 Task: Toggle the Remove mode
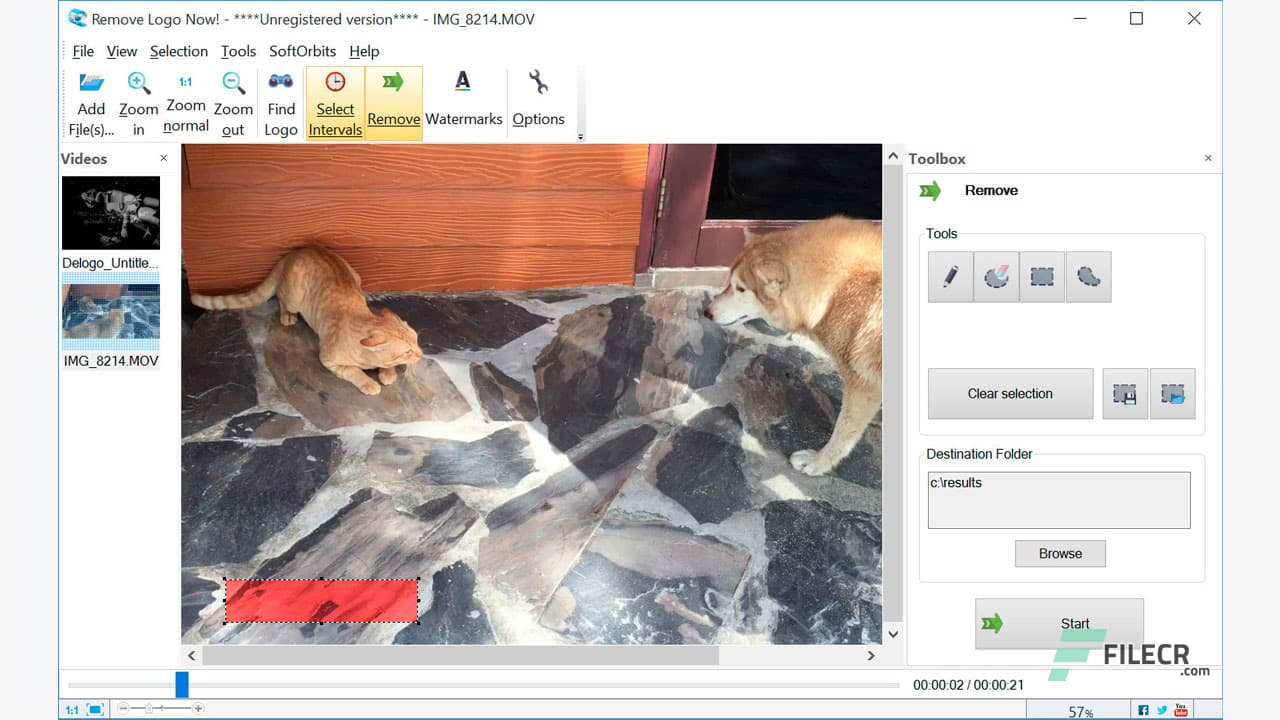(x=393, y=98)
